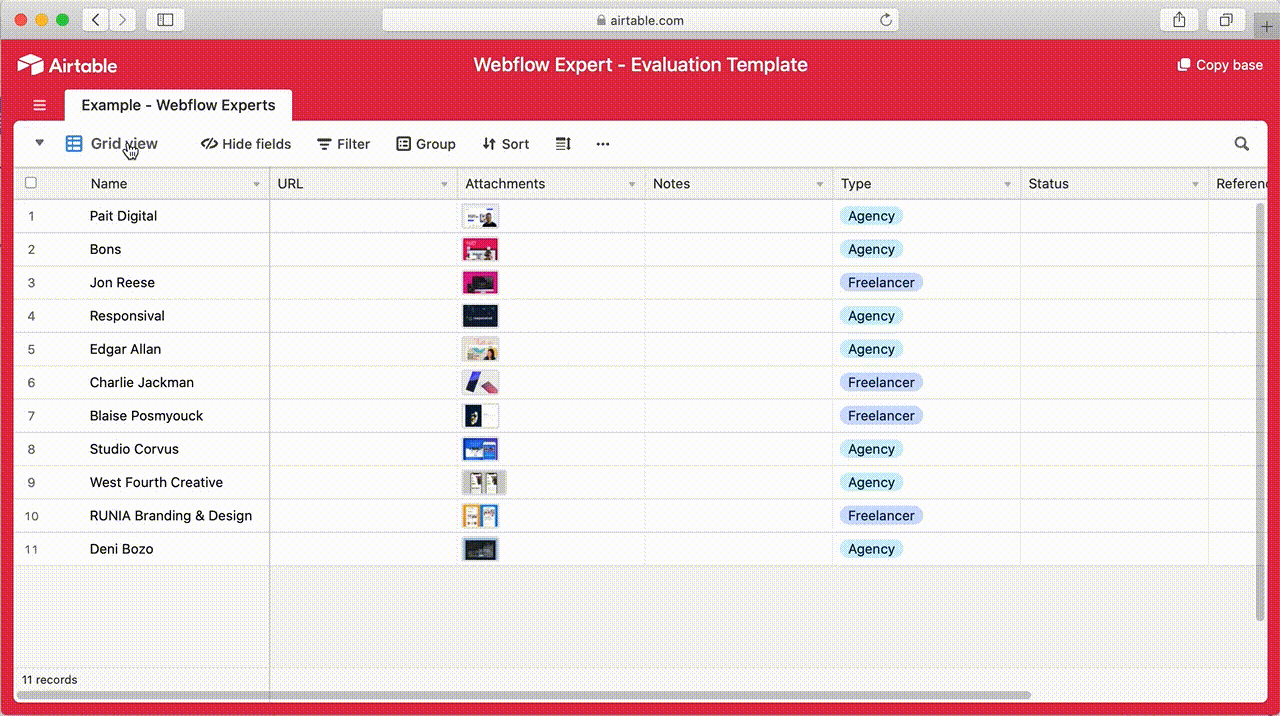
Task: Open the Filter options
Action: 344,144
